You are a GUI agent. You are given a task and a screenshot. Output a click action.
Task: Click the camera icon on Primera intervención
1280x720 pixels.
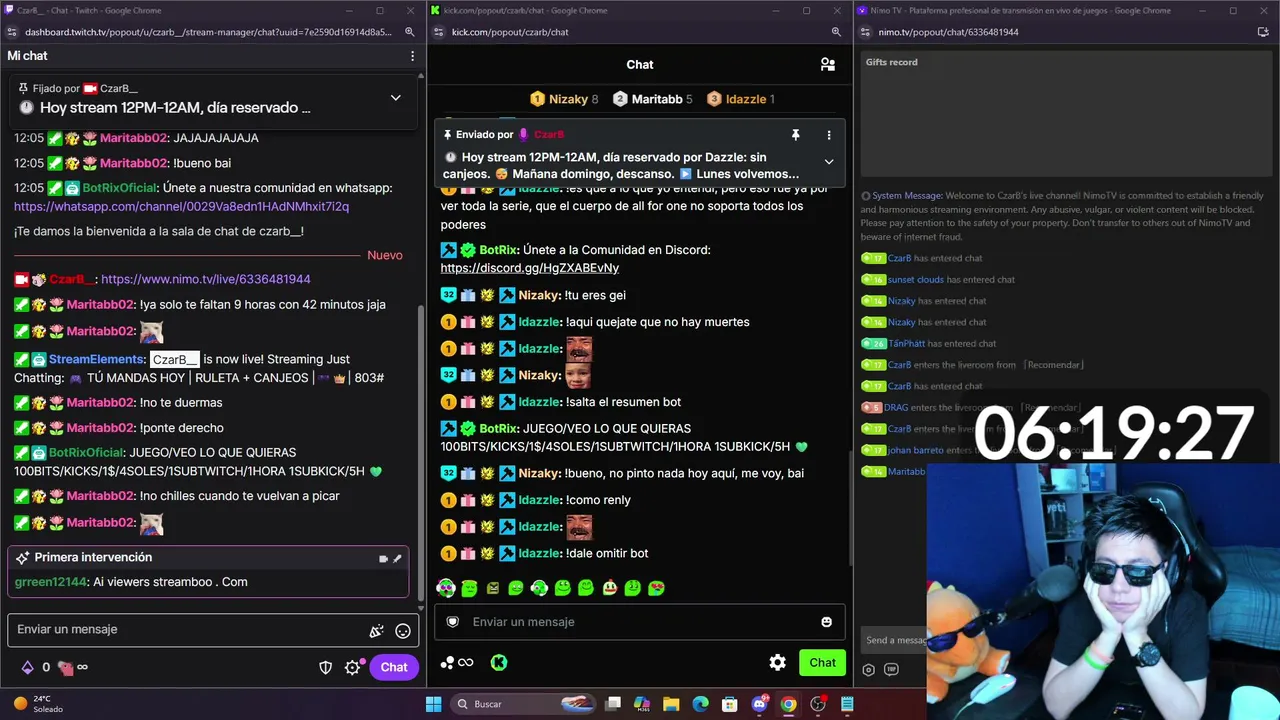coord(383,559)
